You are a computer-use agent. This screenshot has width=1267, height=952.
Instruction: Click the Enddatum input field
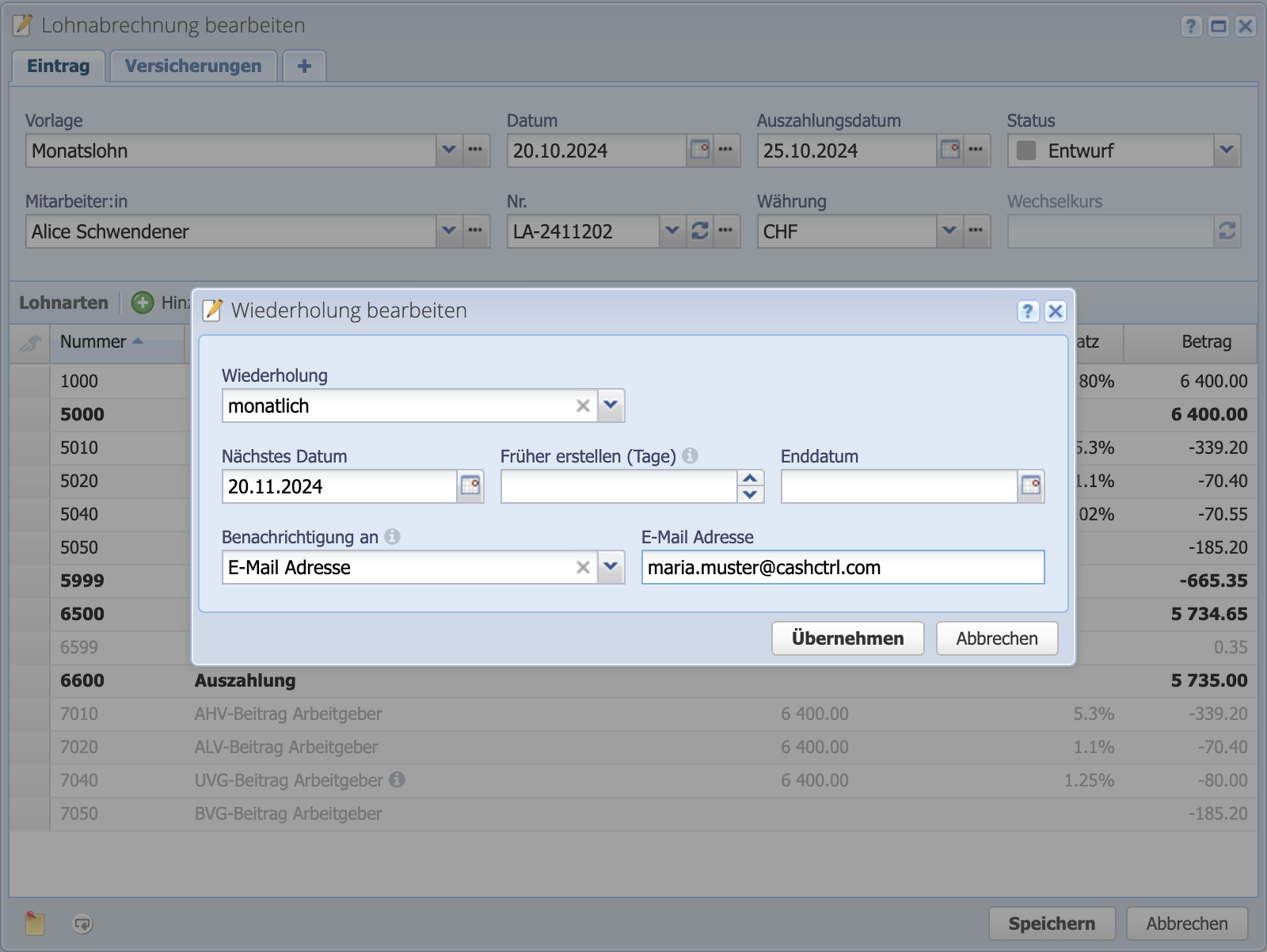pos(898,486)
